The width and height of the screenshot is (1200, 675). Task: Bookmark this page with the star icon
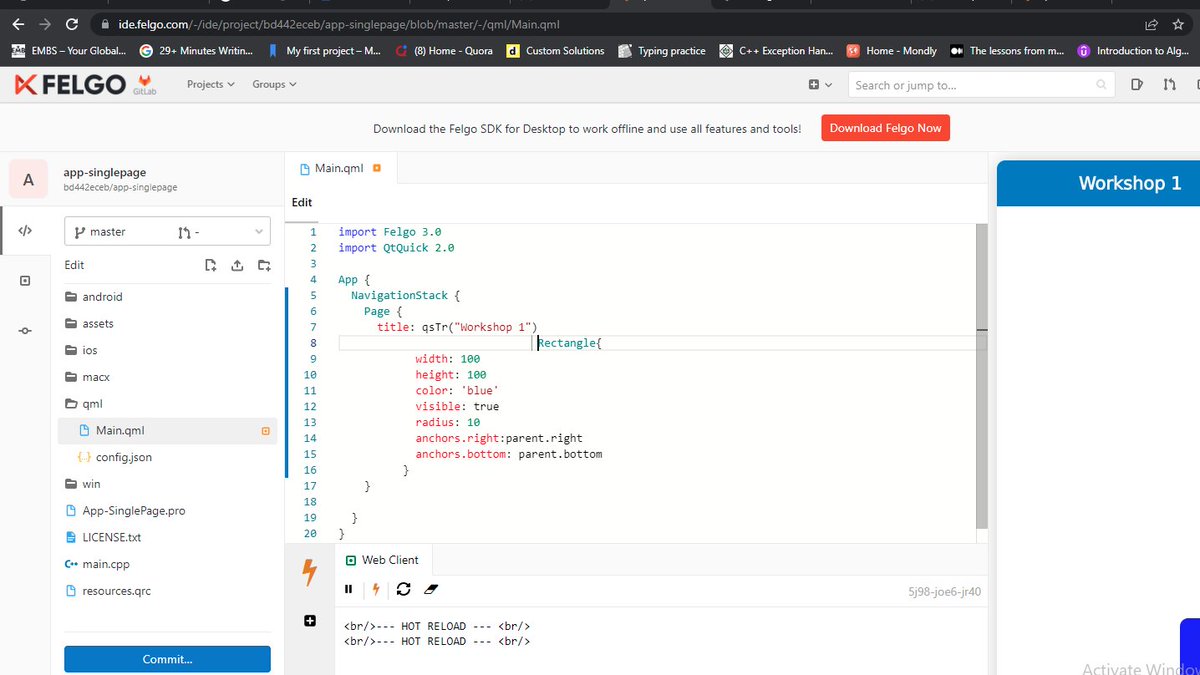pos(1179,23)
